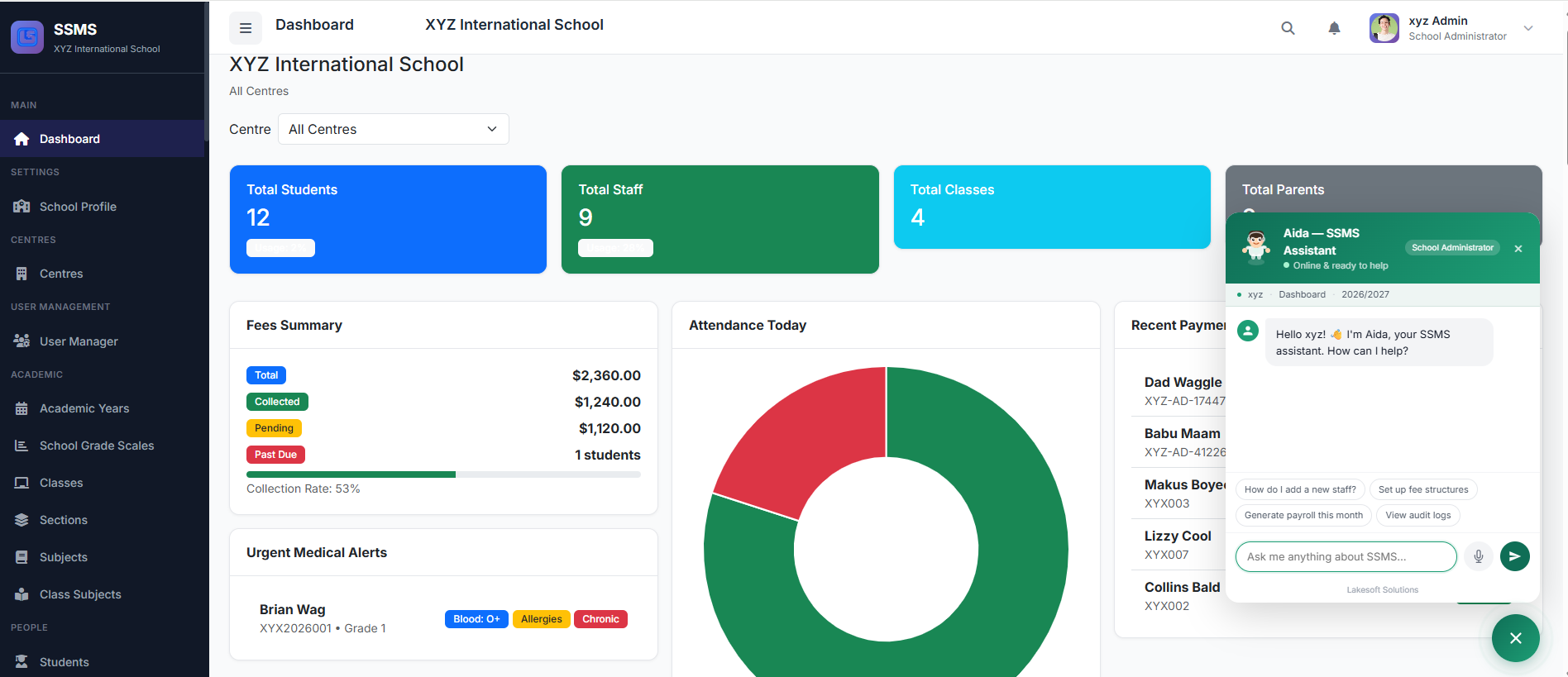Open Class Subjects menu item
Image resolution: width=1568 pixels, height=677 pixels.
pos(103,594)
